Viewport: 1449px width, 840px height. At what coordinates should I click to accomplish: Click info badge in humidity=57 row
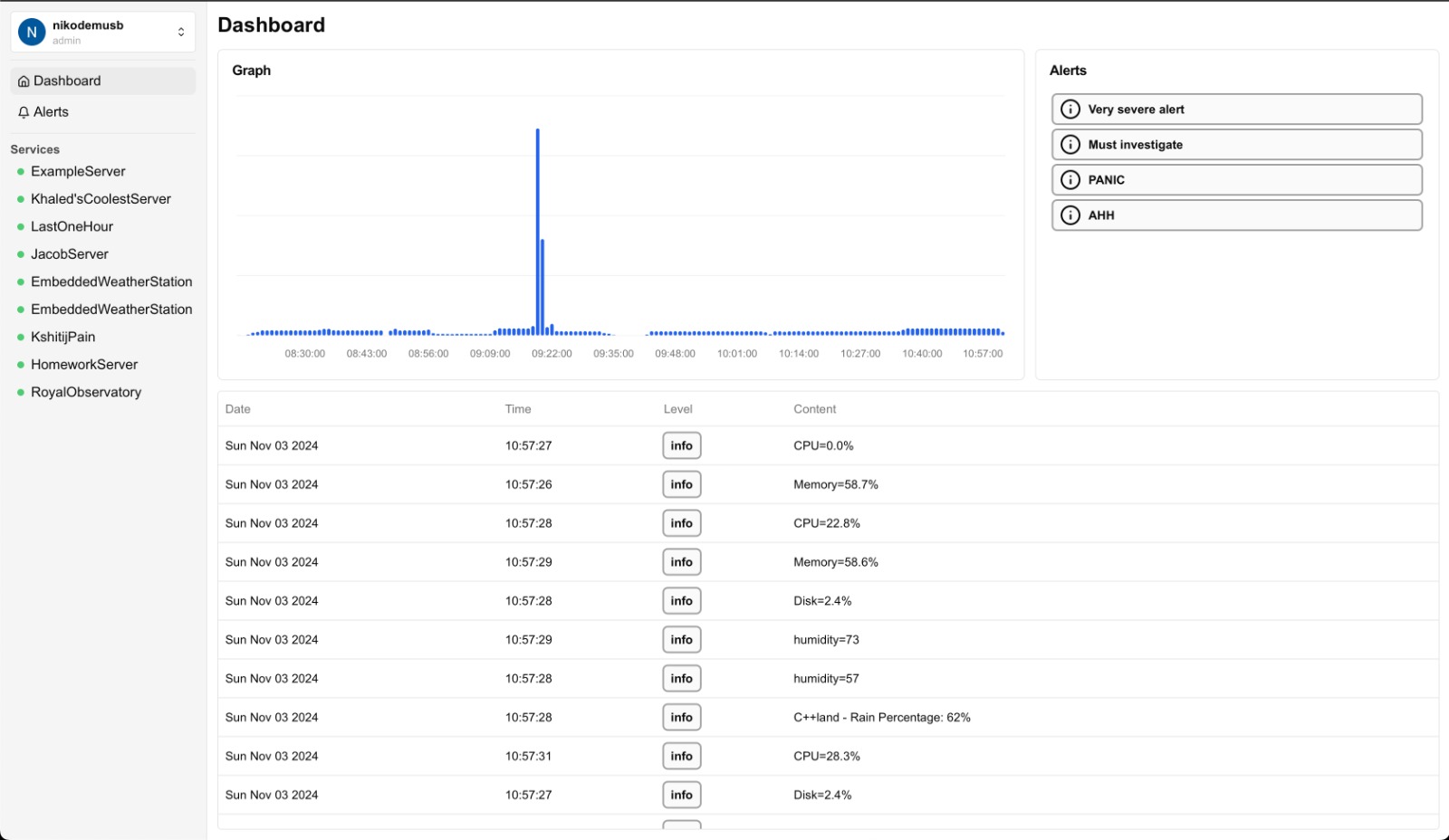click(682, 679)
